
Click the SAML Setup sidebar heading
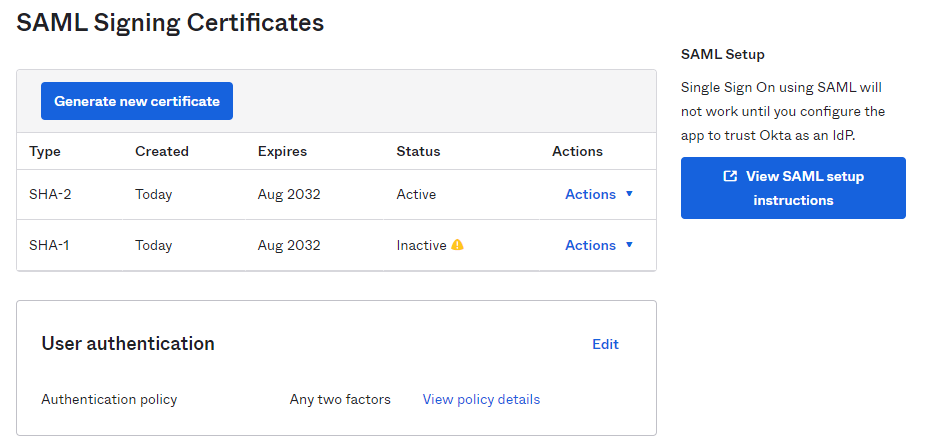point(722,54)
